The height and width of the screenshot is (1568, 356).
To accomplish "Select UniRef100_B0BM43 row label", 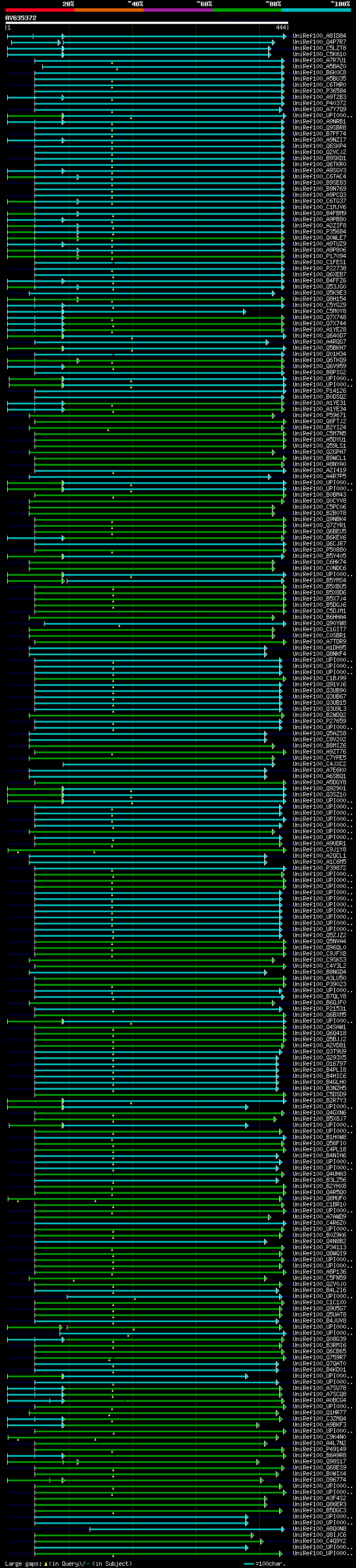I will (319, 496).
